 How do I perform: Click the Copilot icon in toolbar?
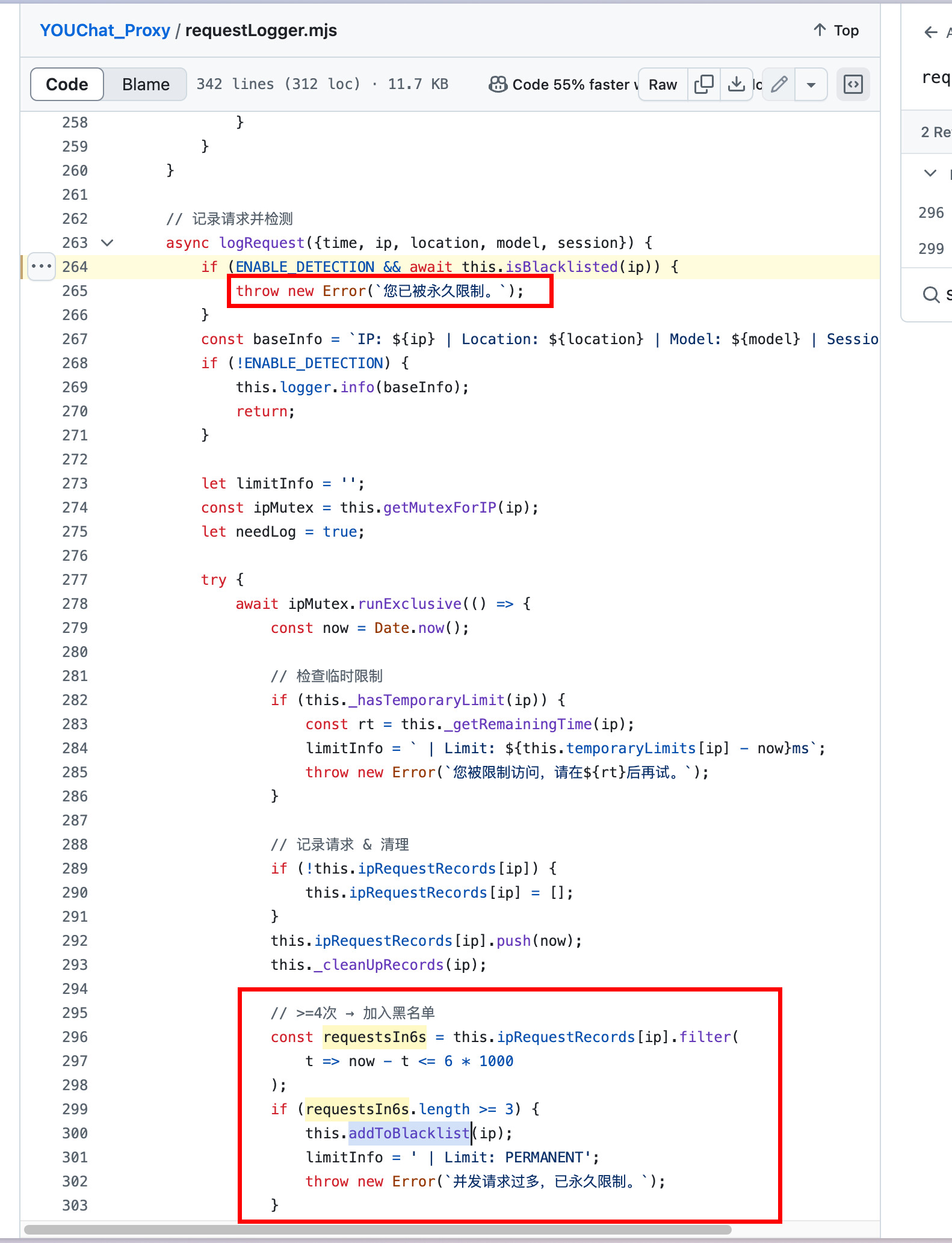point(498,84)
